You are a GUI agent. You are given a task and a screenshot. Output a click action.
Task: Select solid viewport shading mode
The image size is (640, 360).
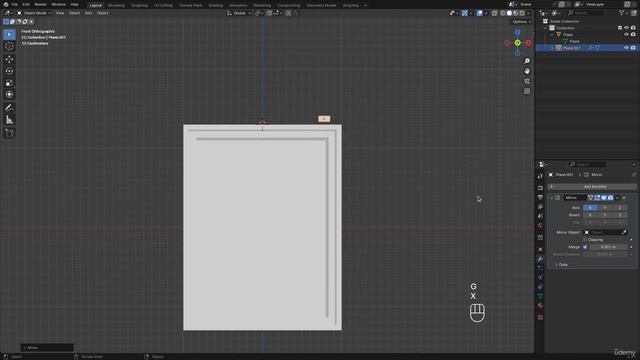509,13
